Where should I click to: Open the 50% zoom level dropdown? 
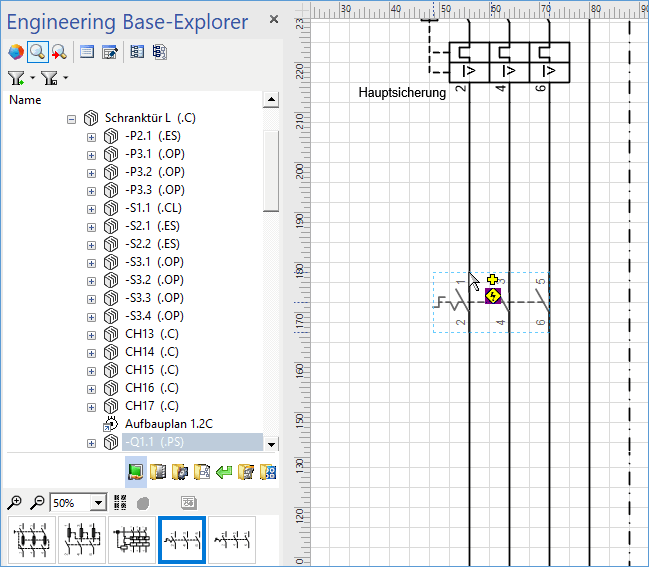point(98,503)
